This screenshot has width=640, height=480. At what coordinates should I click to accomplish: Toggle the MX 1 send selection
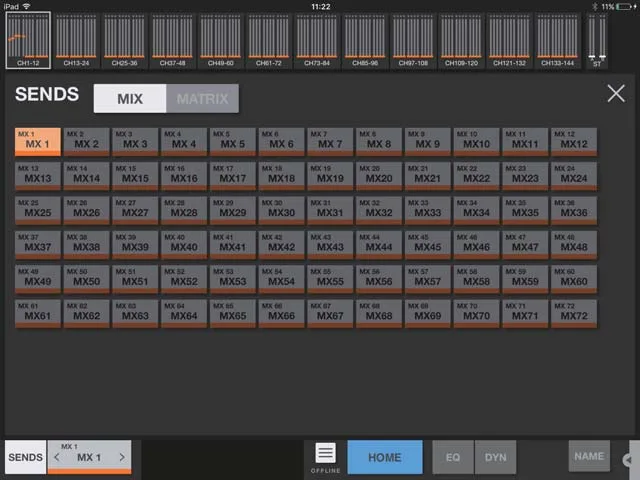click(38, 142)
